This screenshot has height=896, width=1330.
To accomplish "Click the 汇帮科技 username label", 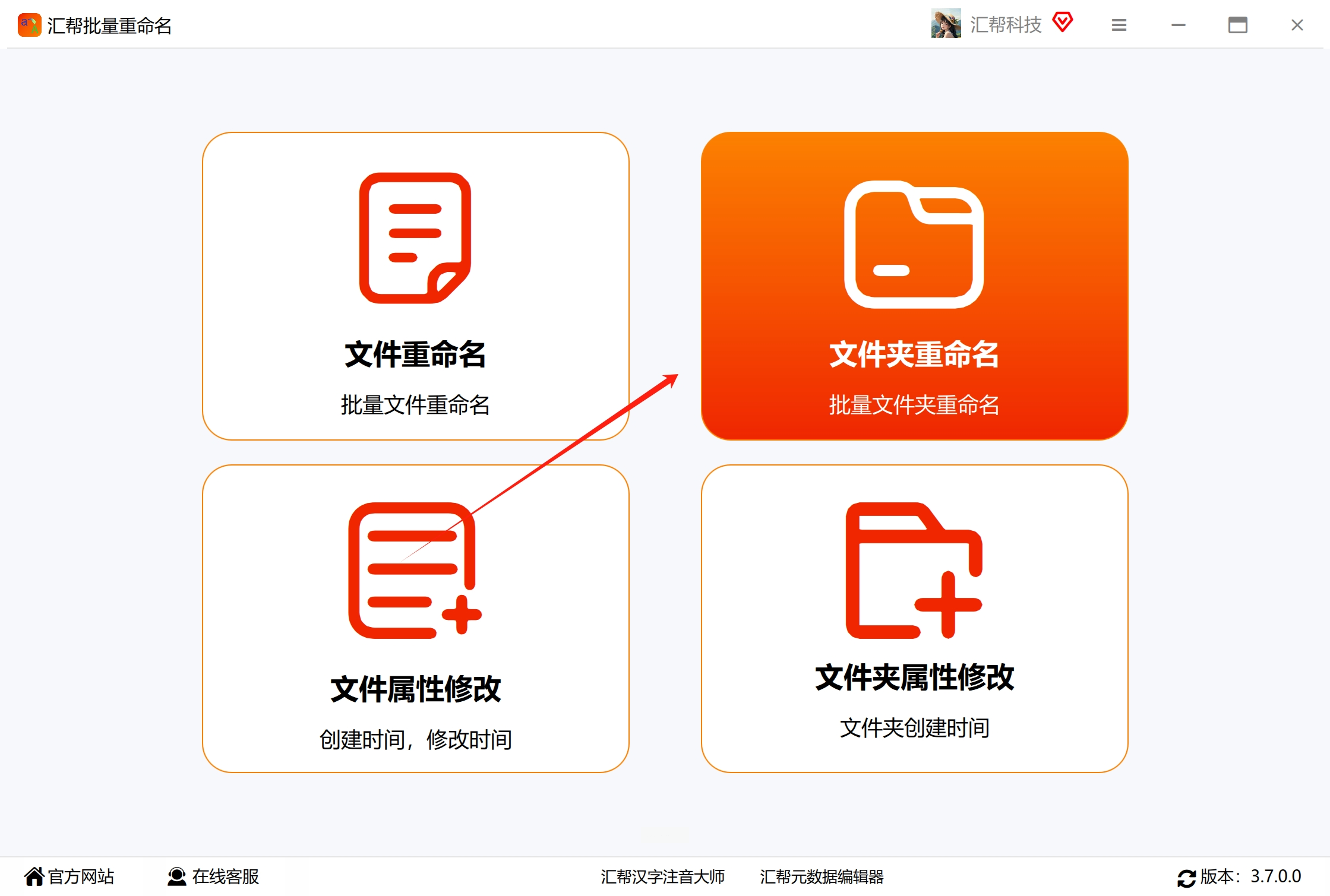I will 1006,25.
